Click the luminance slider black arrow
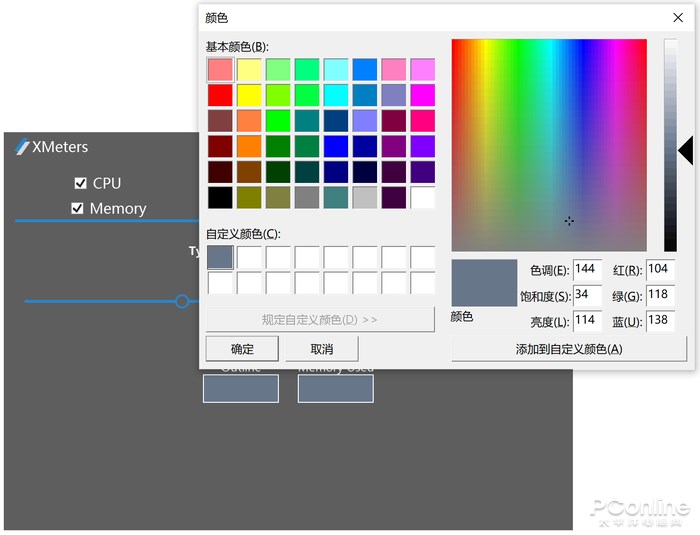700x535 pixels. pyautogui.click(x=686, y=150)
